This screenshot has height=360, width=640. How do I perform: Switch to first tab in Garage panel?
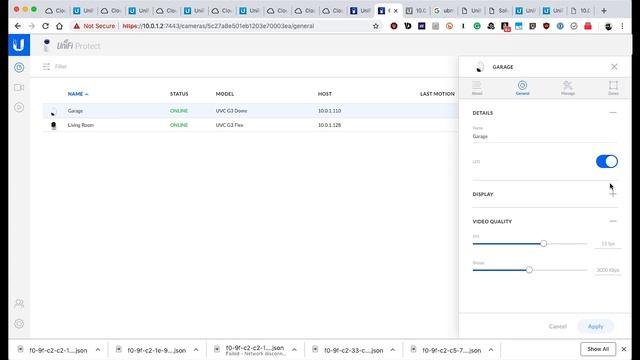477,87
